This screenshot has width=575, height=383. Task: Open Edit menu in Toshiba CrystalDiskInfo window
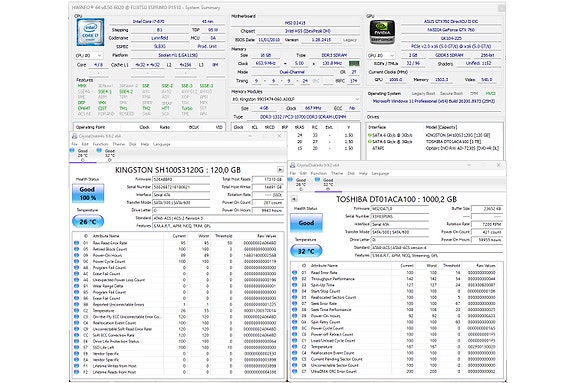tap(303, 173)
